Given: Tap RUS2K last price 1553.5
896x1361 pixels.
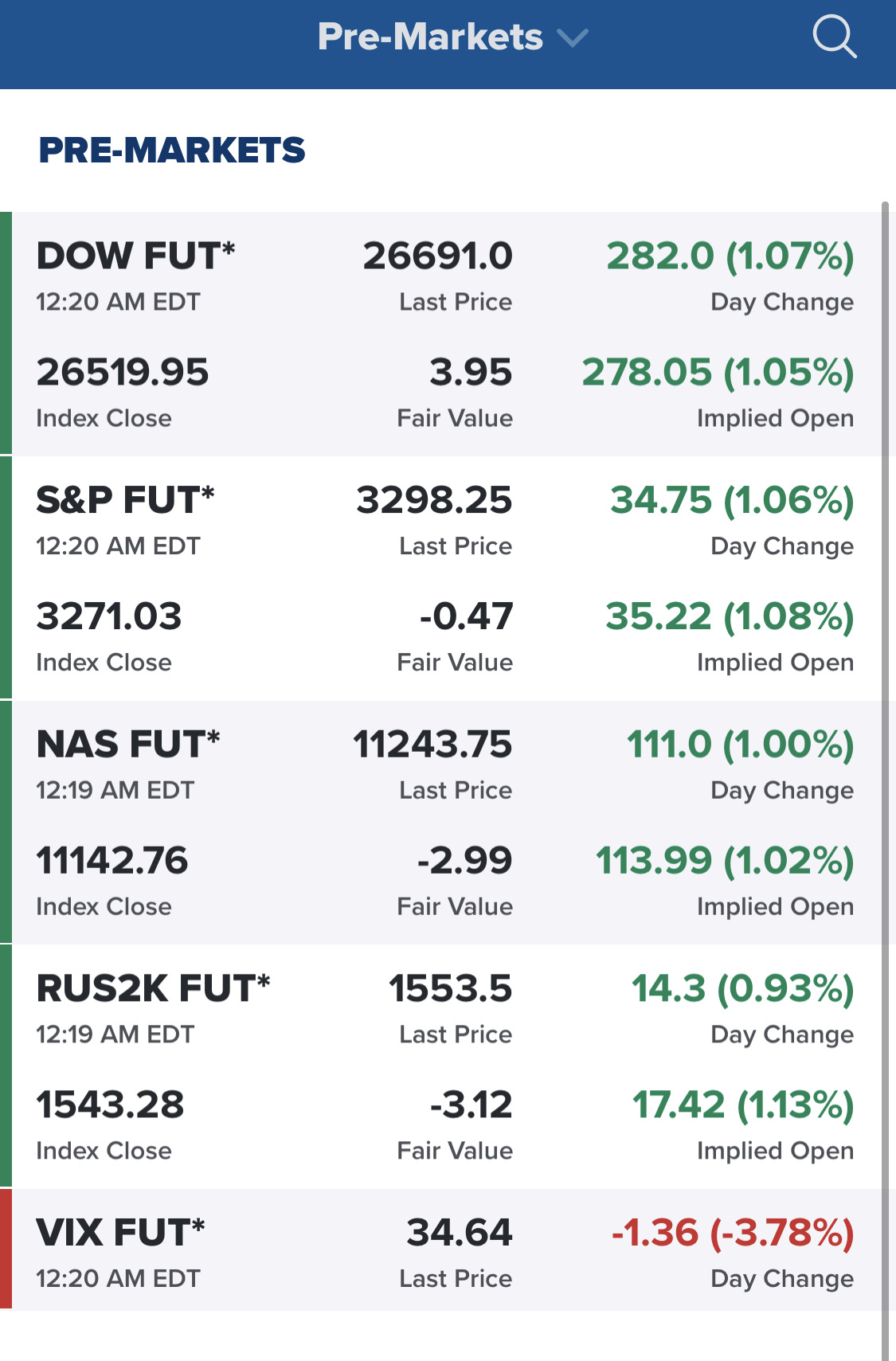Looking at the screenshot, I should point(450,989).
